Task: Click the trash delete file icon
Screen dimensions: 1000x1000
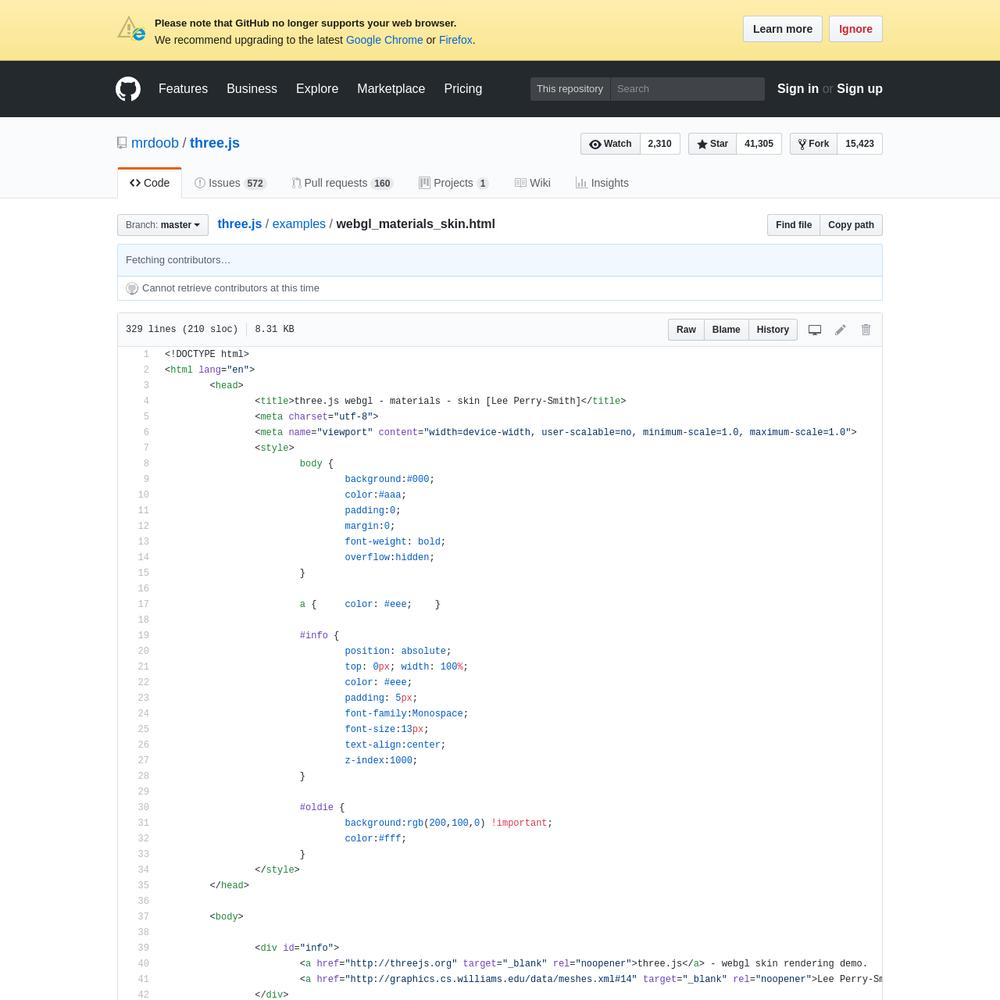Action: (x=865, y=330)
